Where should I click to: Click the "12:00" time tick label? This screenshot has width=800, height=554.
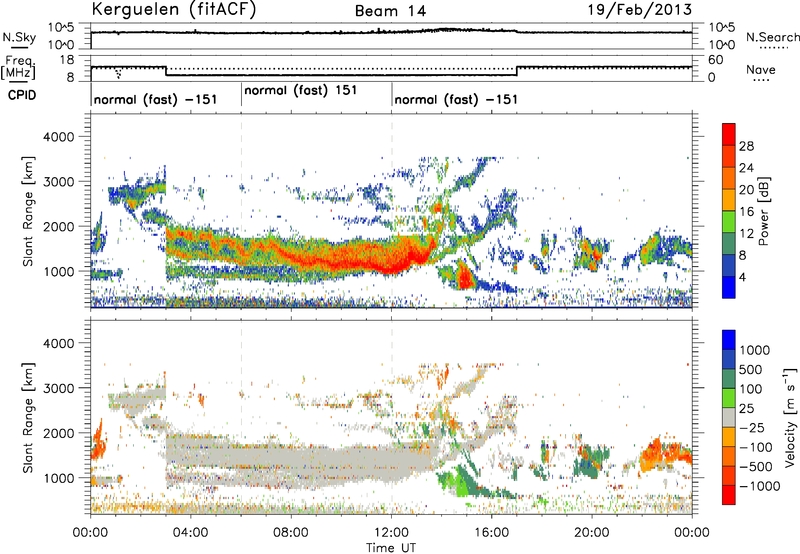click(391, 533)
